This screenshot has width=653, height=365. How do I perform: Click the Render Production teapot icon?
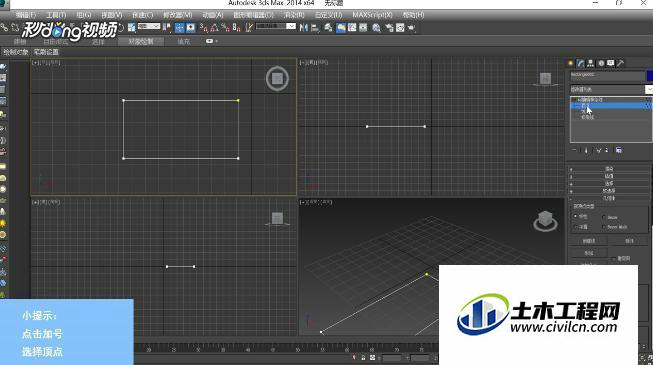(x=411, y=28)
